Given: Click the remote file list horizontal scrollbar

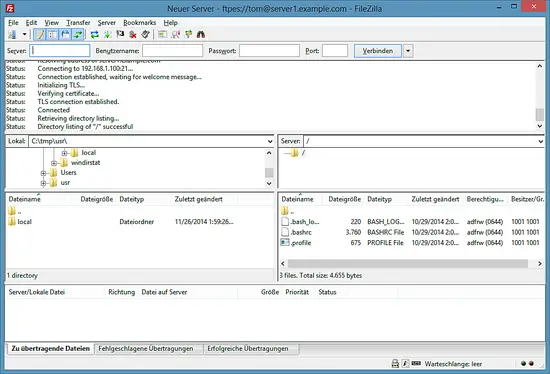Looking at the screenshot, I should point(408,263).
